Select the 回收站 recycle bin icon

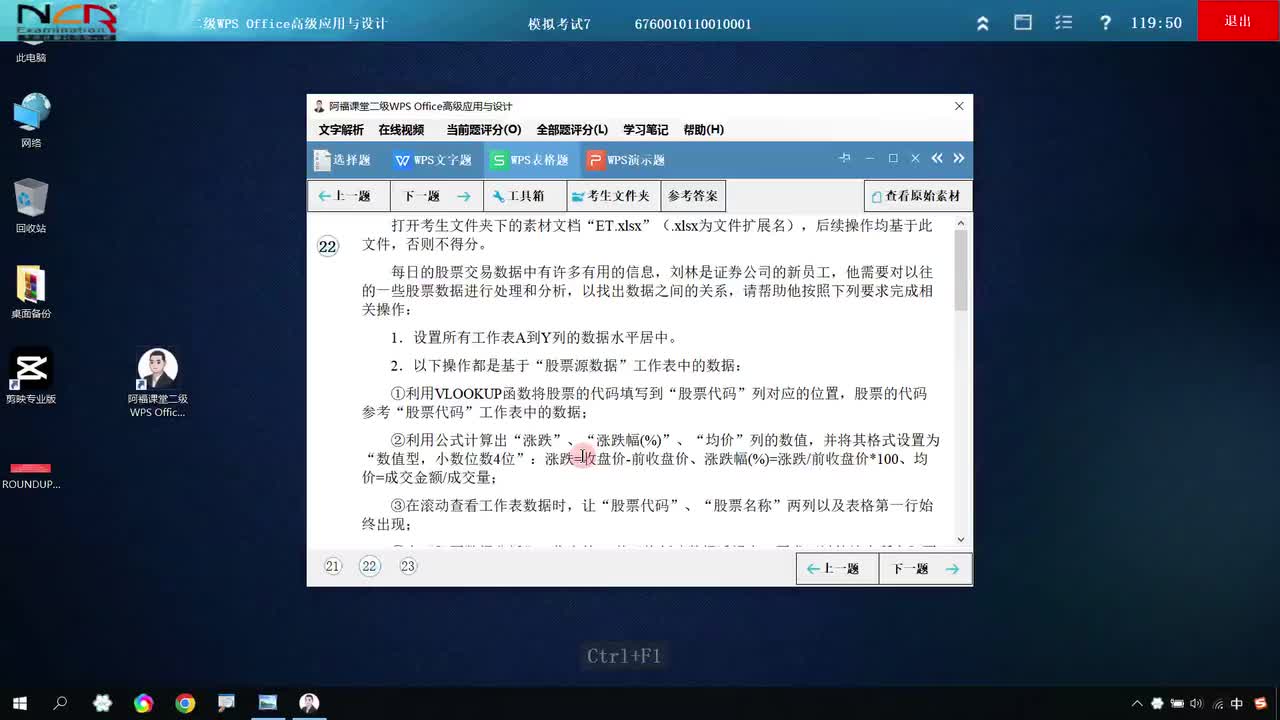(31, 206)
